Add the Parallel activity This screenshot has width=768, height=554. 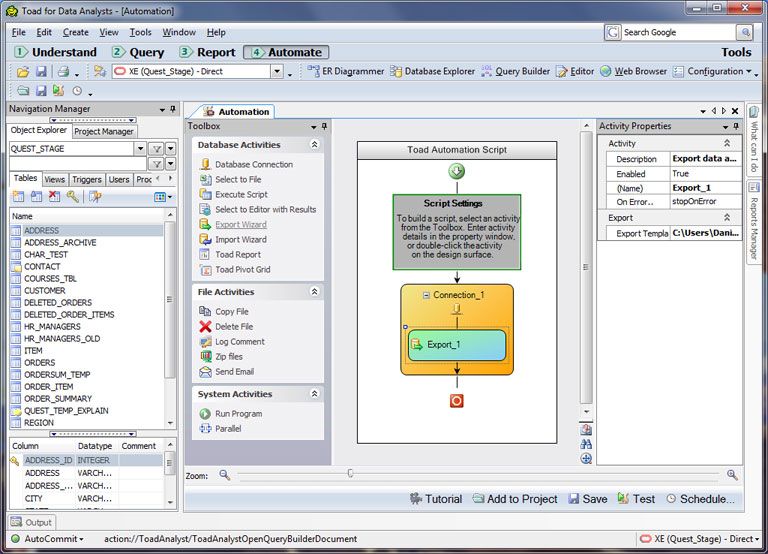click(x=220, y=429)
